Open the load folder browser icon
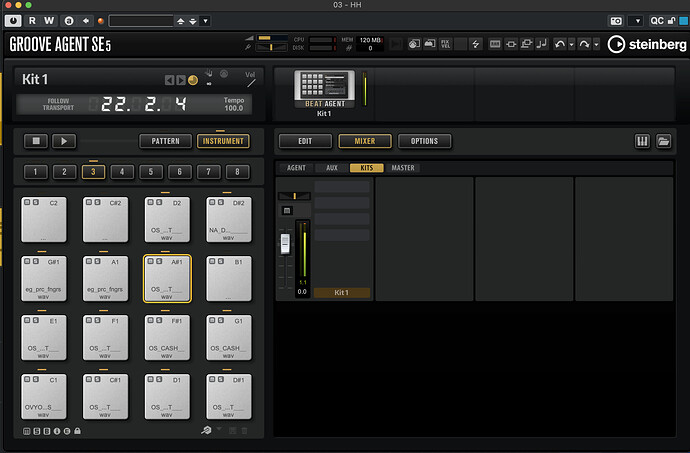690x453 pixels. coord(664,141)
